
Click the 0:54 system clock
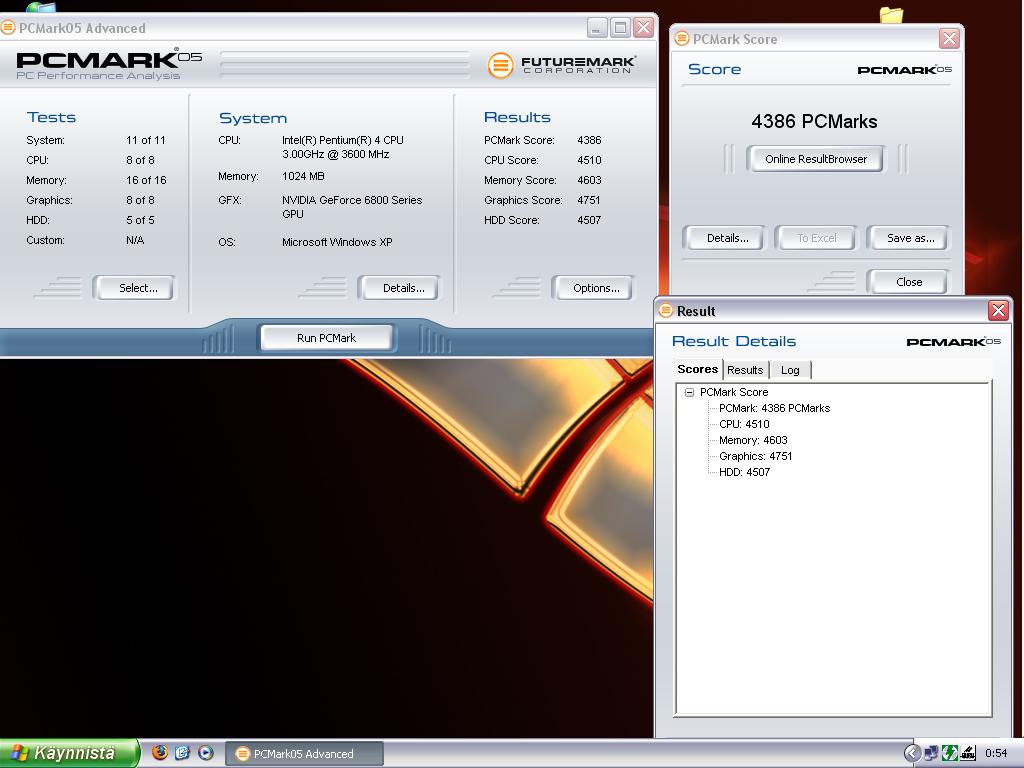tap(996, 754)
